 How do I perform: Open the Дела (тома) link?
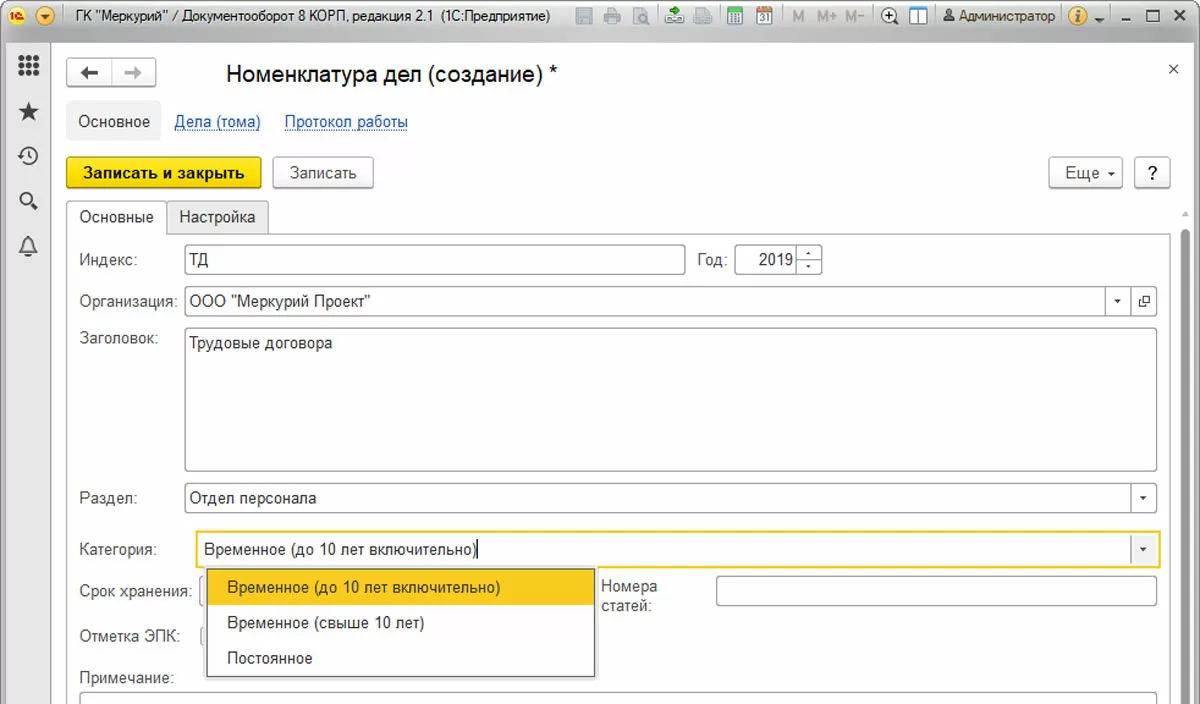coord(217,122)
